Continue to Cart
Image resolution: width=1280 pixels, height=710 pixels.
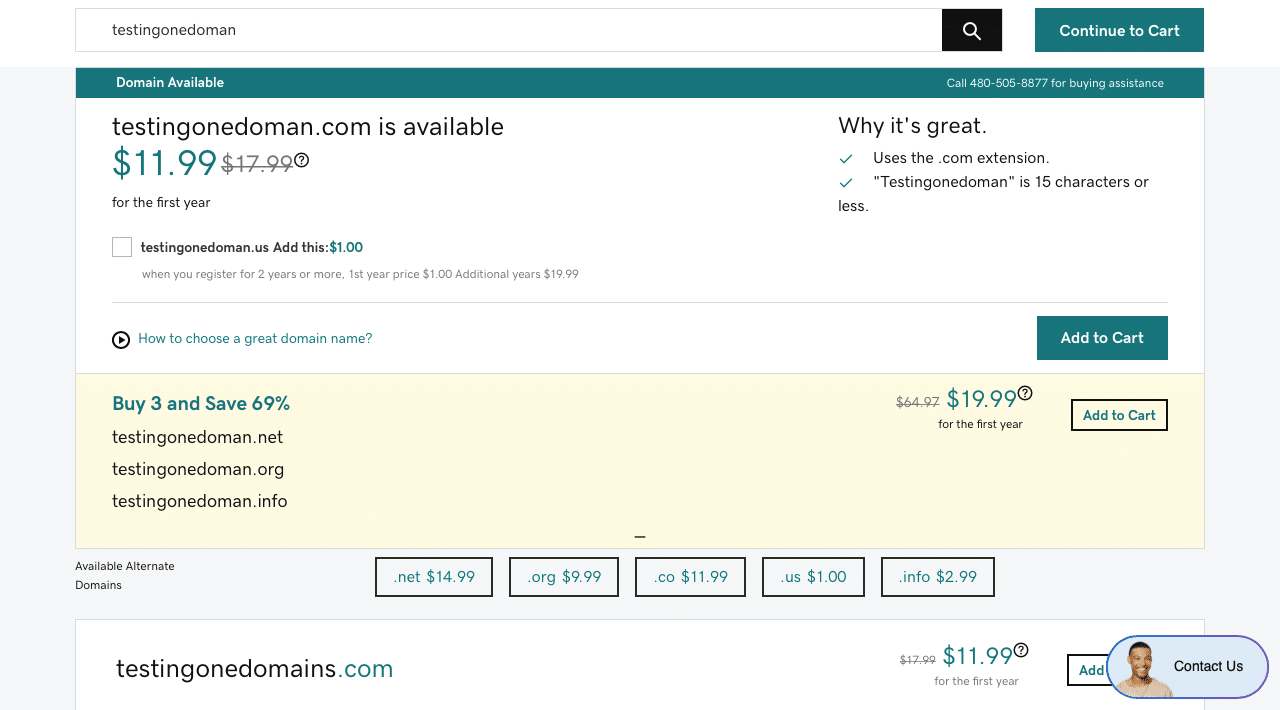coord(1119,30)
